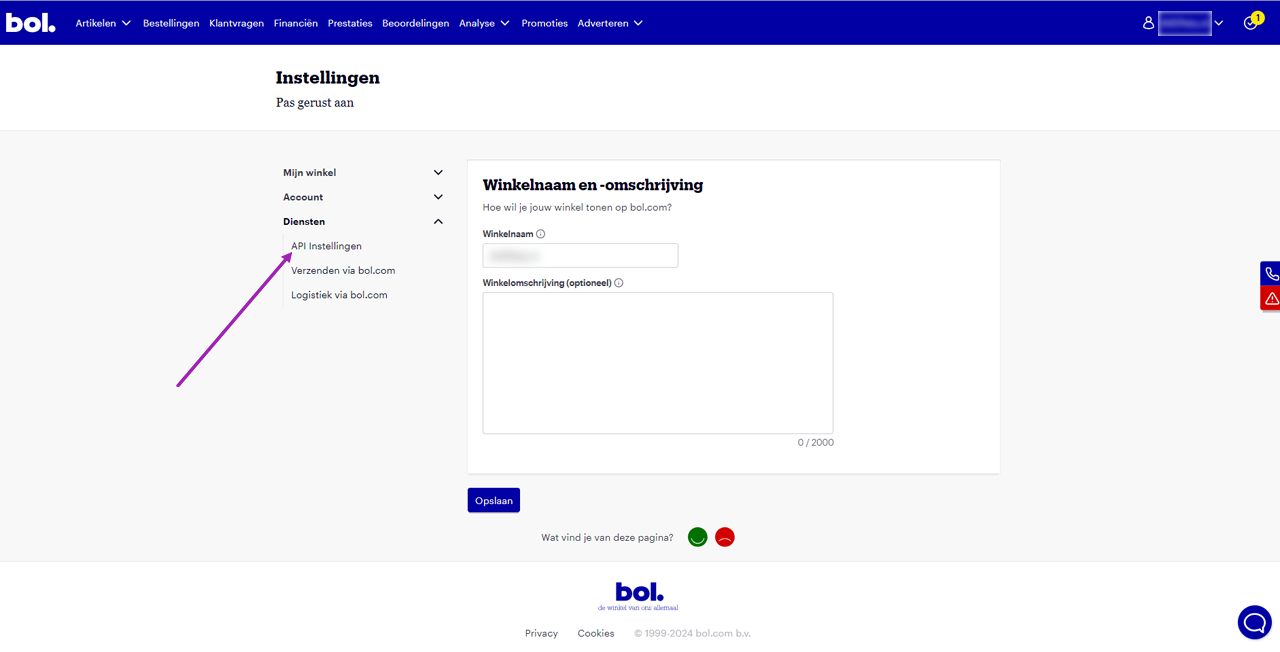Open API Instellingen in sidebar
This screenshot has height=652, width=1280.
(326, 246)
